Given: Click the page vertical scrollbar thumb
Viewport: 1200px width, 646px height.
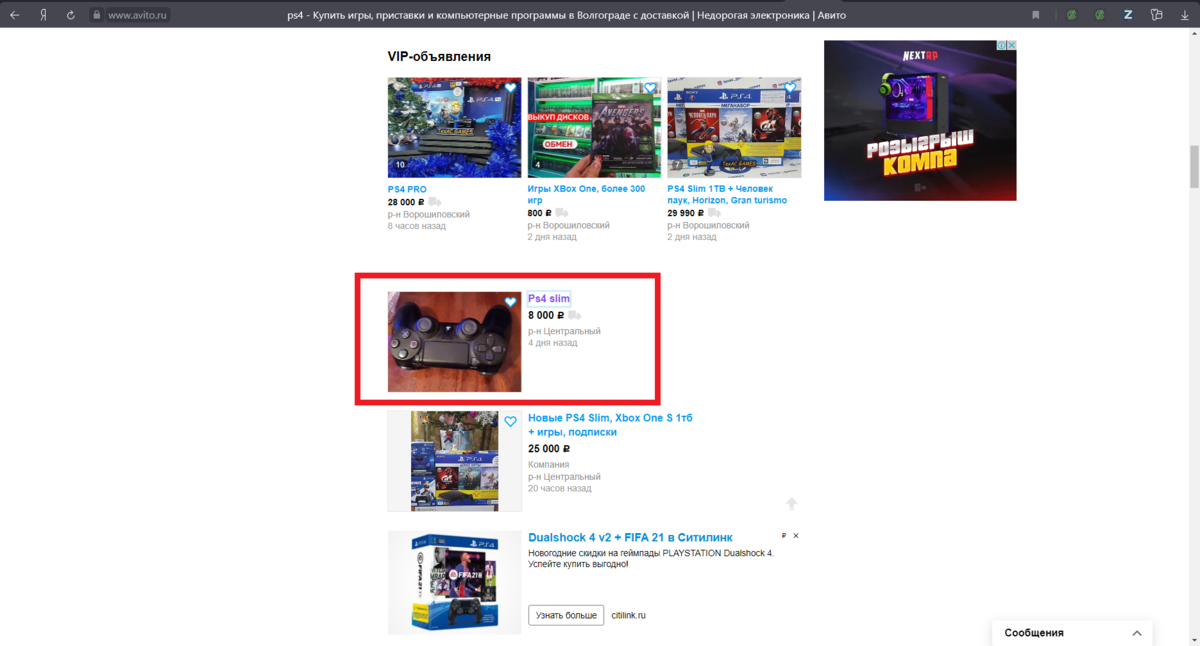Looking at the screenshot, I should 1193,166.
